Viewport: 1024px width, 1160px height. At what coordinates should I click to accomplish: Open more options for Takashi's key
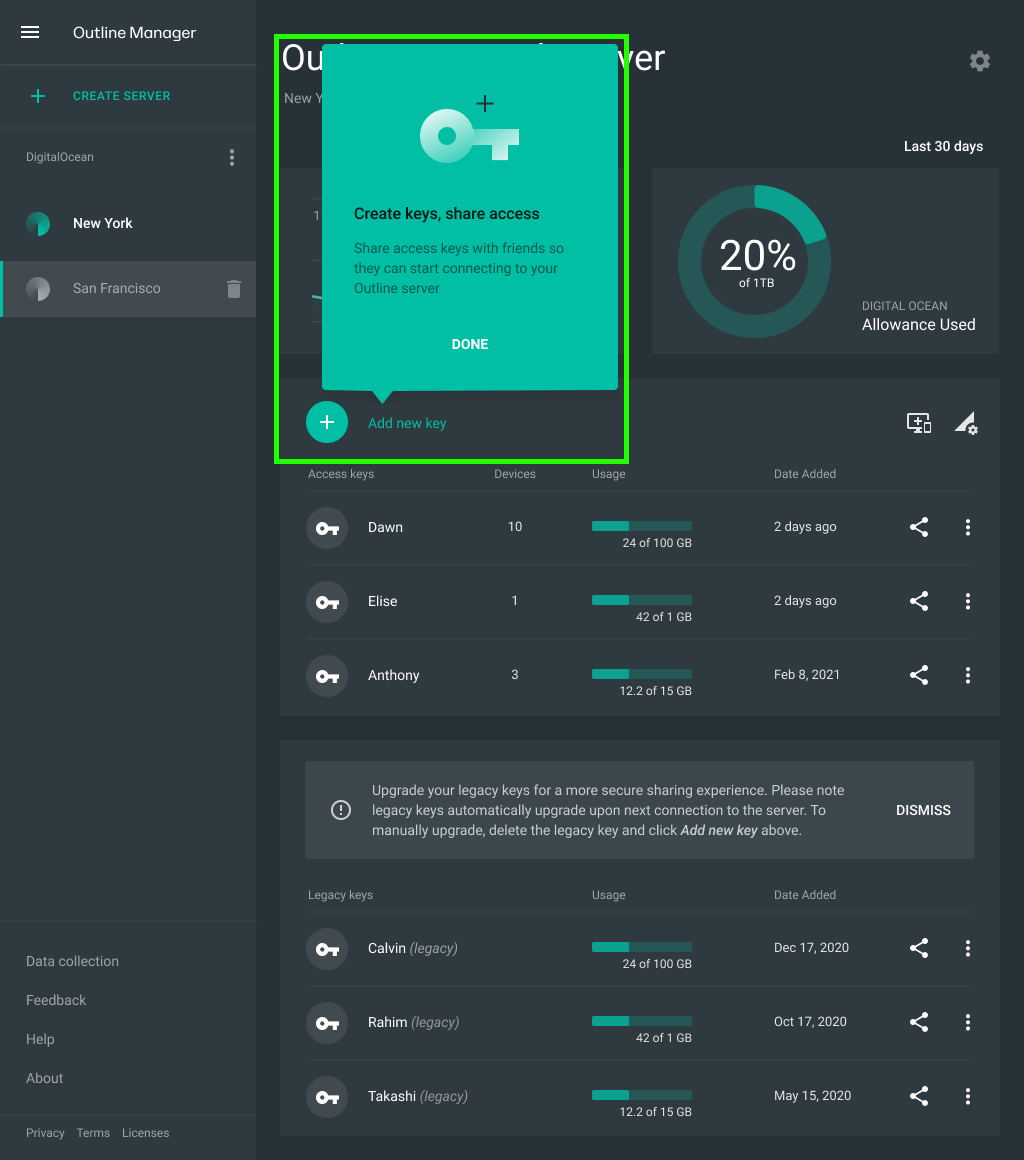967,1096
